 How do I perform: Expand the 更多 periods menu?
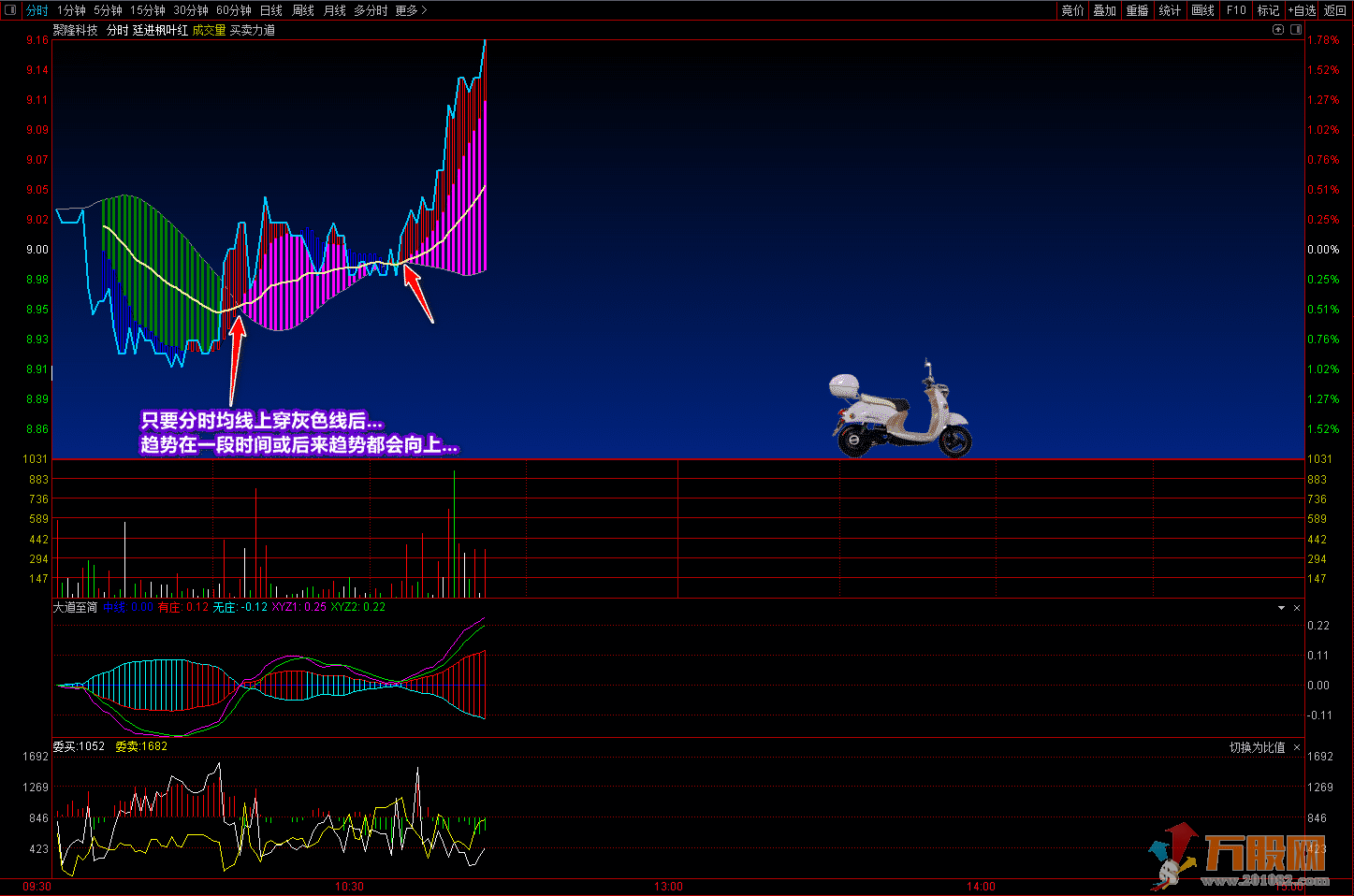pos(411,10)
